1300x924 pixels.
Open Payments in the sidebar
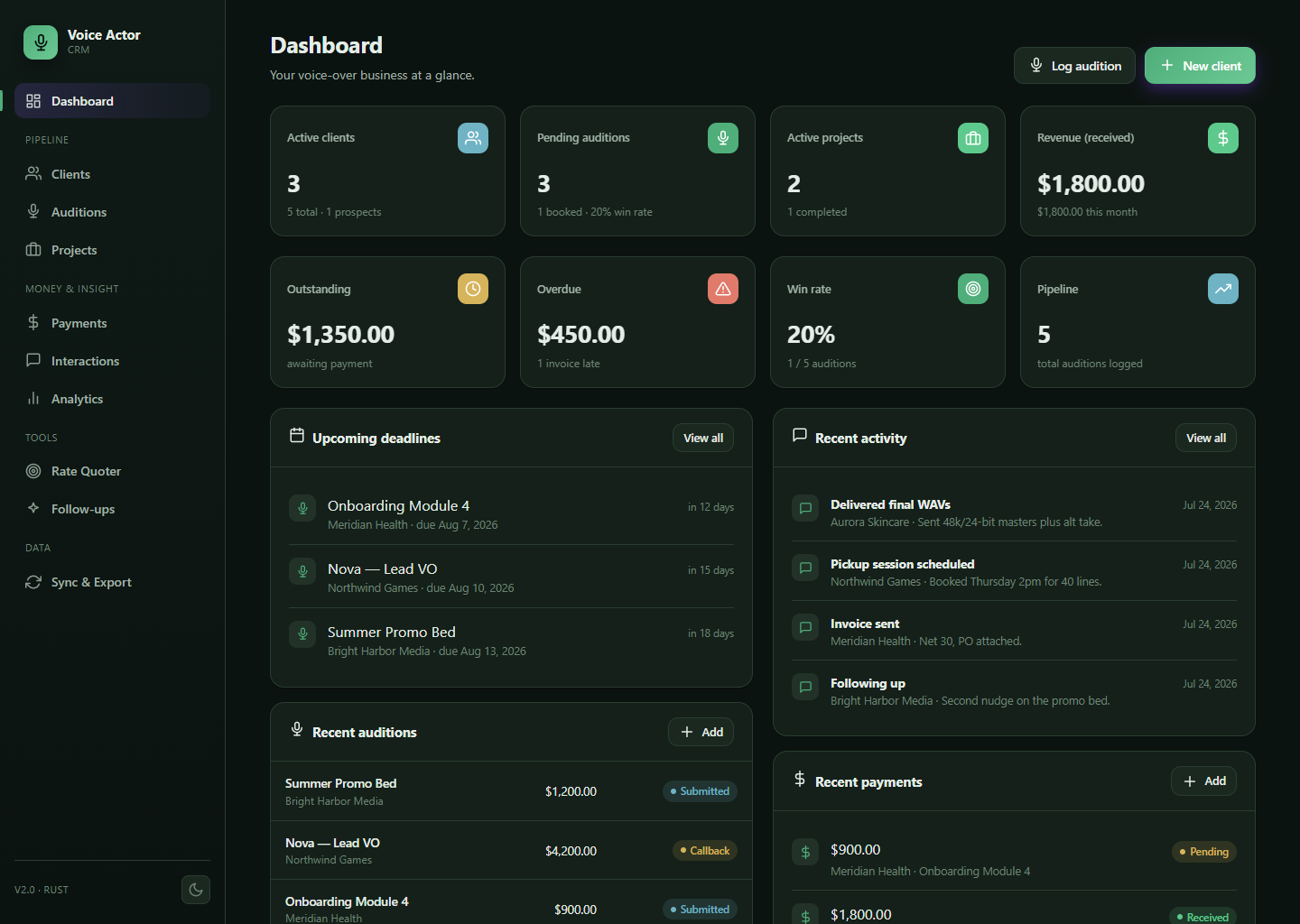pos(112,323)
